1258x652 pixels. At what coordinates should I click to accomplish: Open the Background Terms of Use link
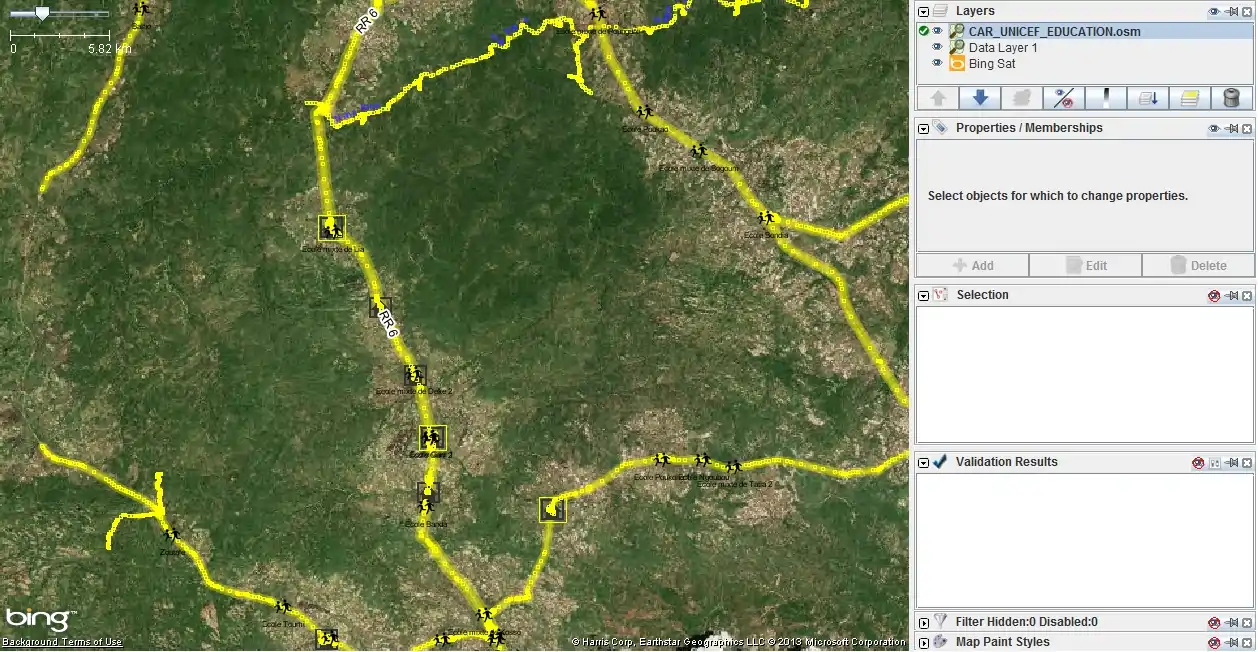click(62, 643)
